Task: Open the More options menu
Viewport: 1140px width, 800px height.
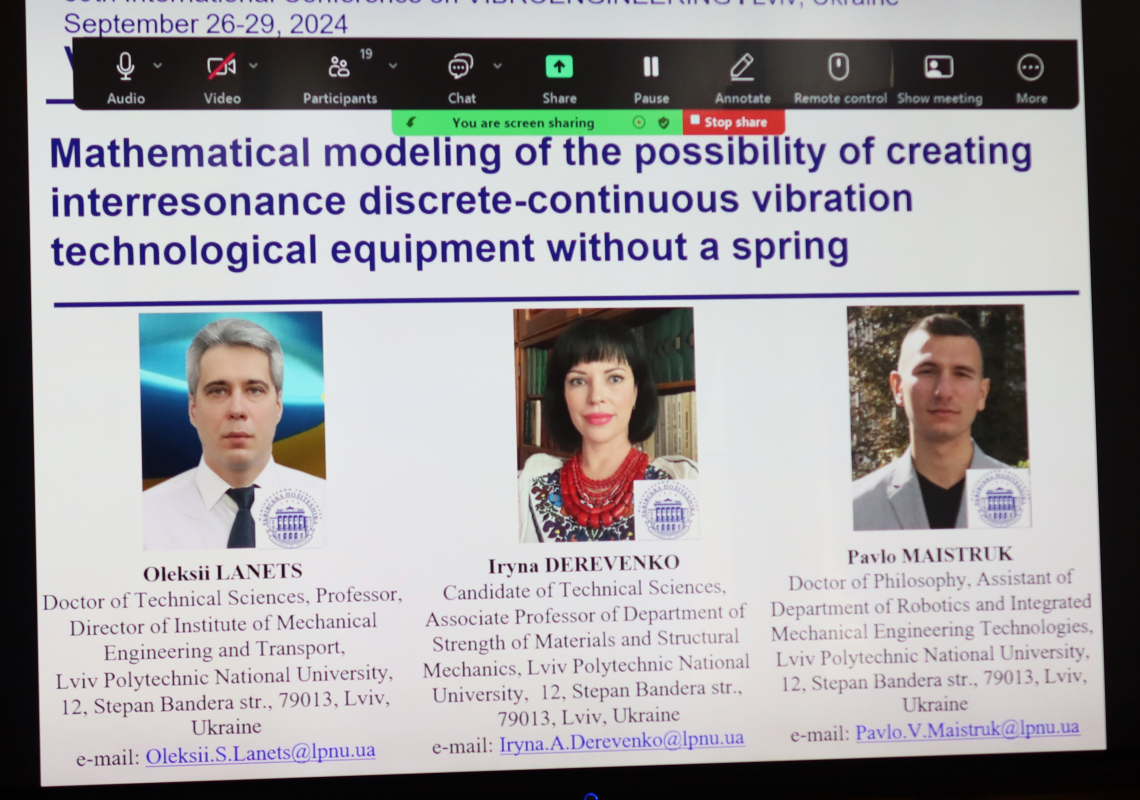Action: 1030,67
